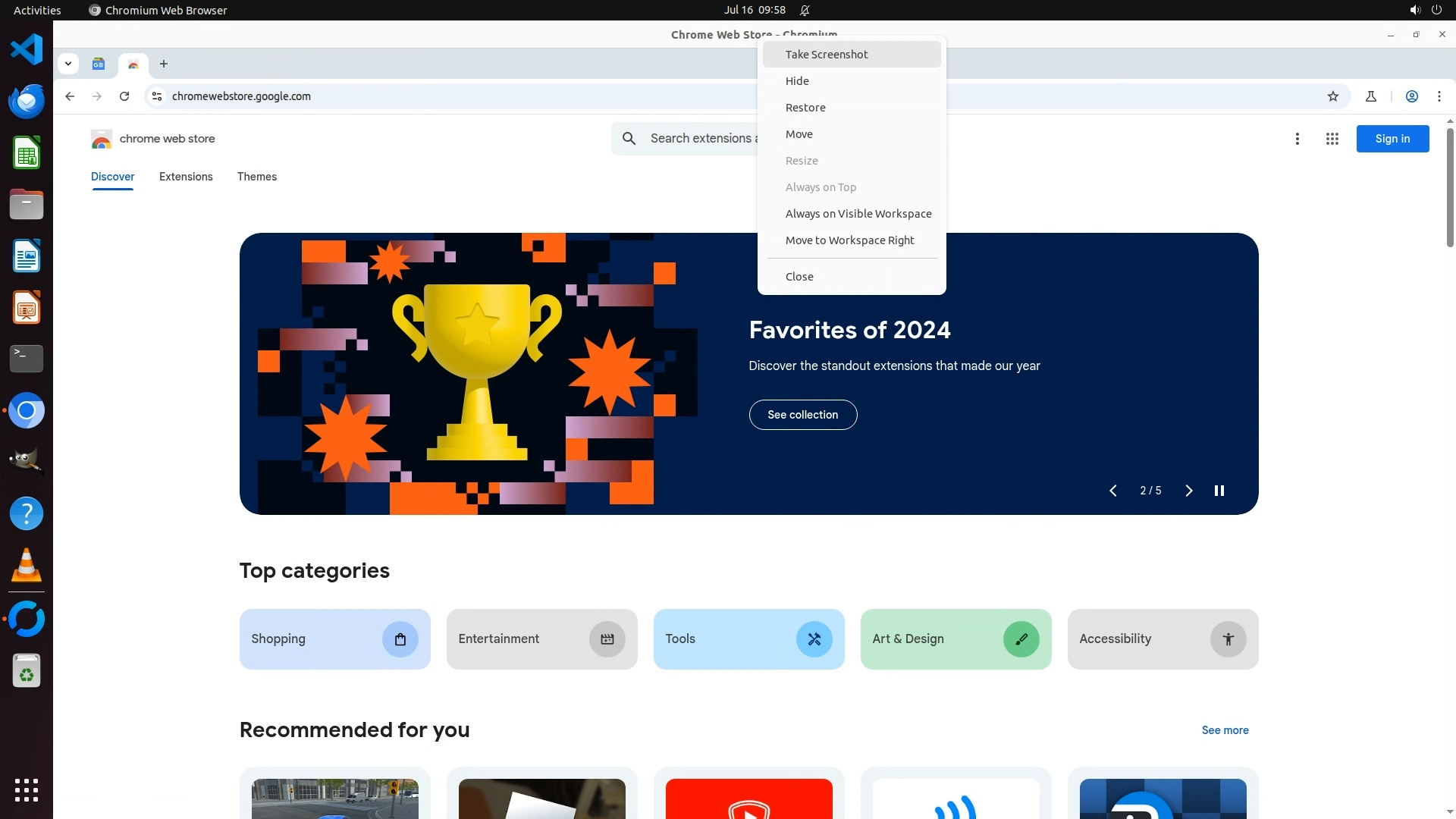Click the Sign in button

point(1392,139)
